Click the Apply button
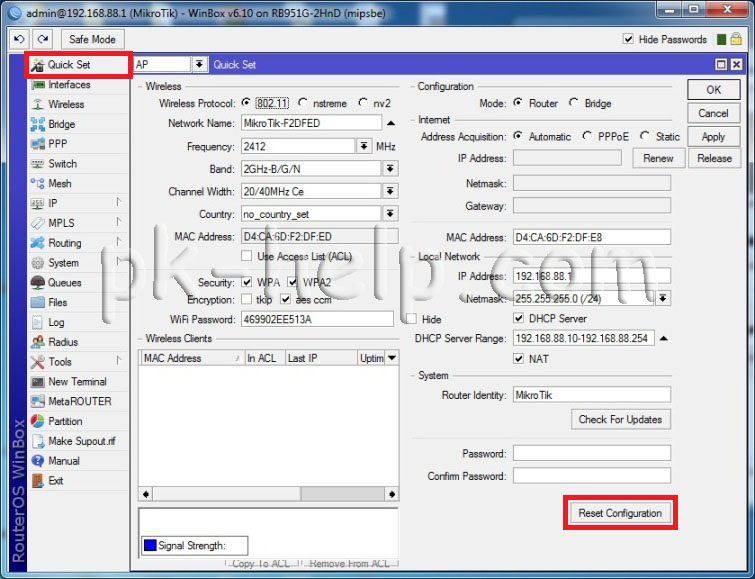This screenshot has width=755, height=579. pyautogui.click(x=714, y=137)
